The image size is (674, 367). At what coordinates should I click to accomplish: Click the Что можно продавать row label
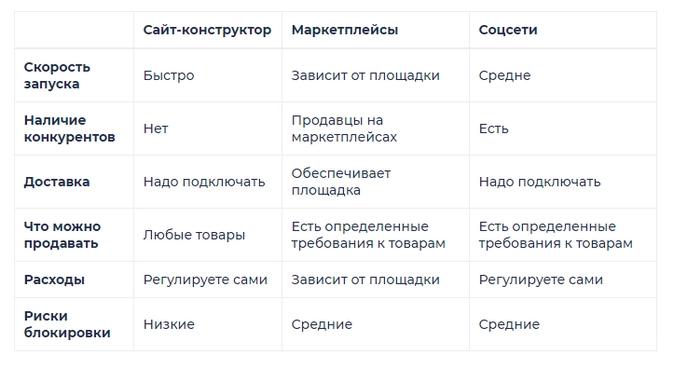point(62,235)
